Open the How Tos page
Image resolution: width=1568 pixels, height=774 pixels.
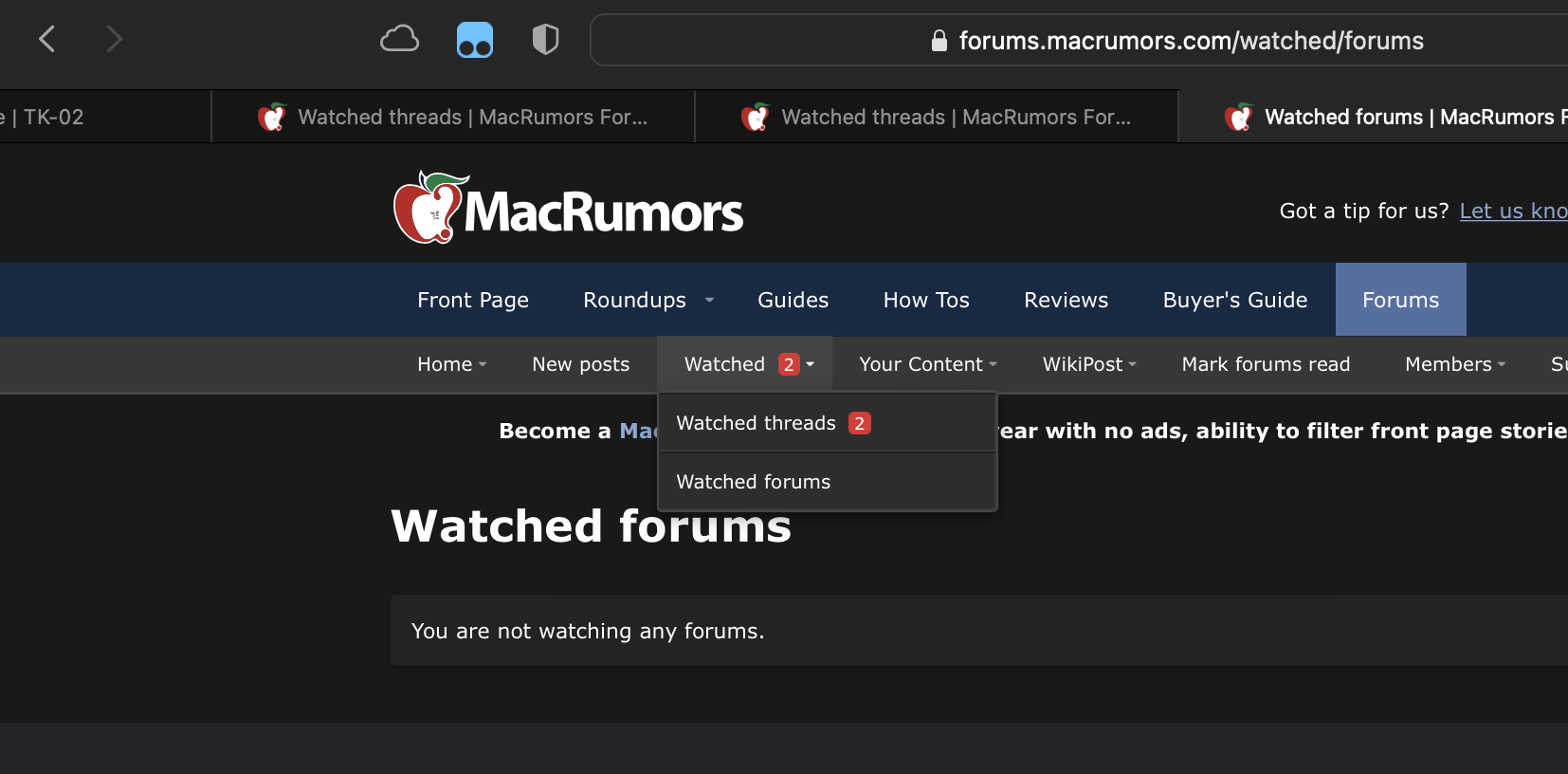point(926,300)
